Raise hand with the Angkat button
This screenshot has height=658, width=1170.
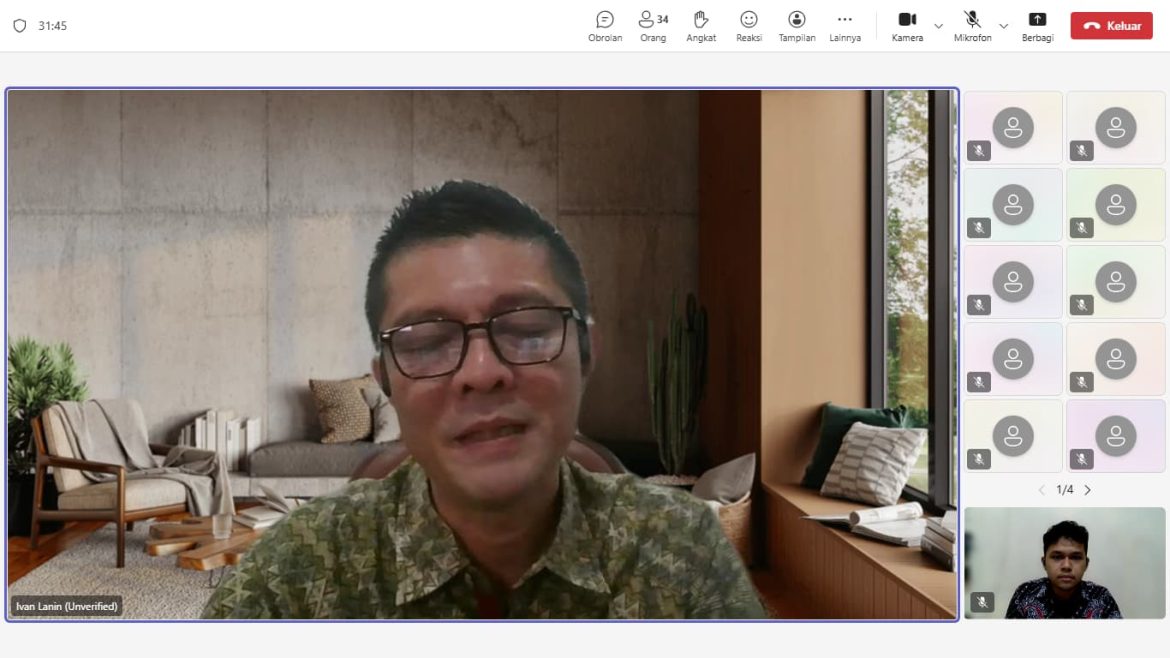pos(701,26)
